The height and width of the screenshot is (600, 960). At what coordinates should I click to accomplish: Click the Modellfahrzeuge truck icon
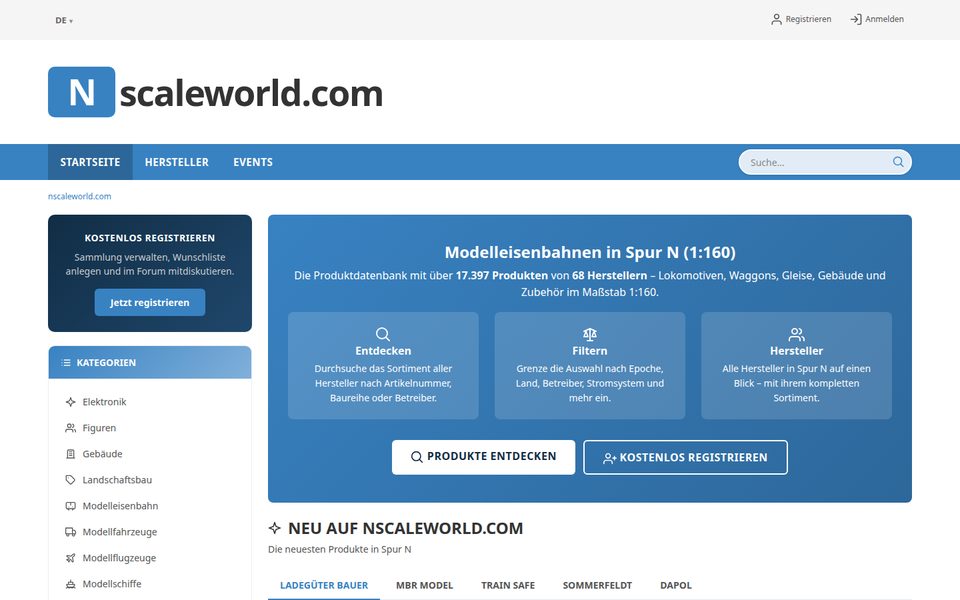pyautogui.click(x=70, y=532)
